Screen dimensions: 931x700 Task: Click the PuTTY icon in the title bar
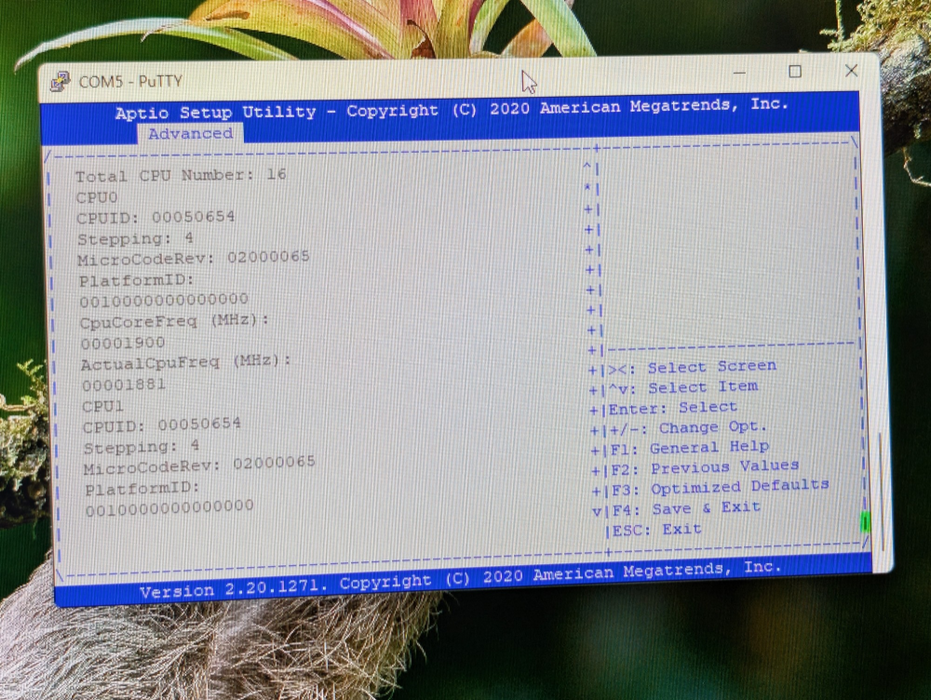pyautogui.click(x=61, y=81)
